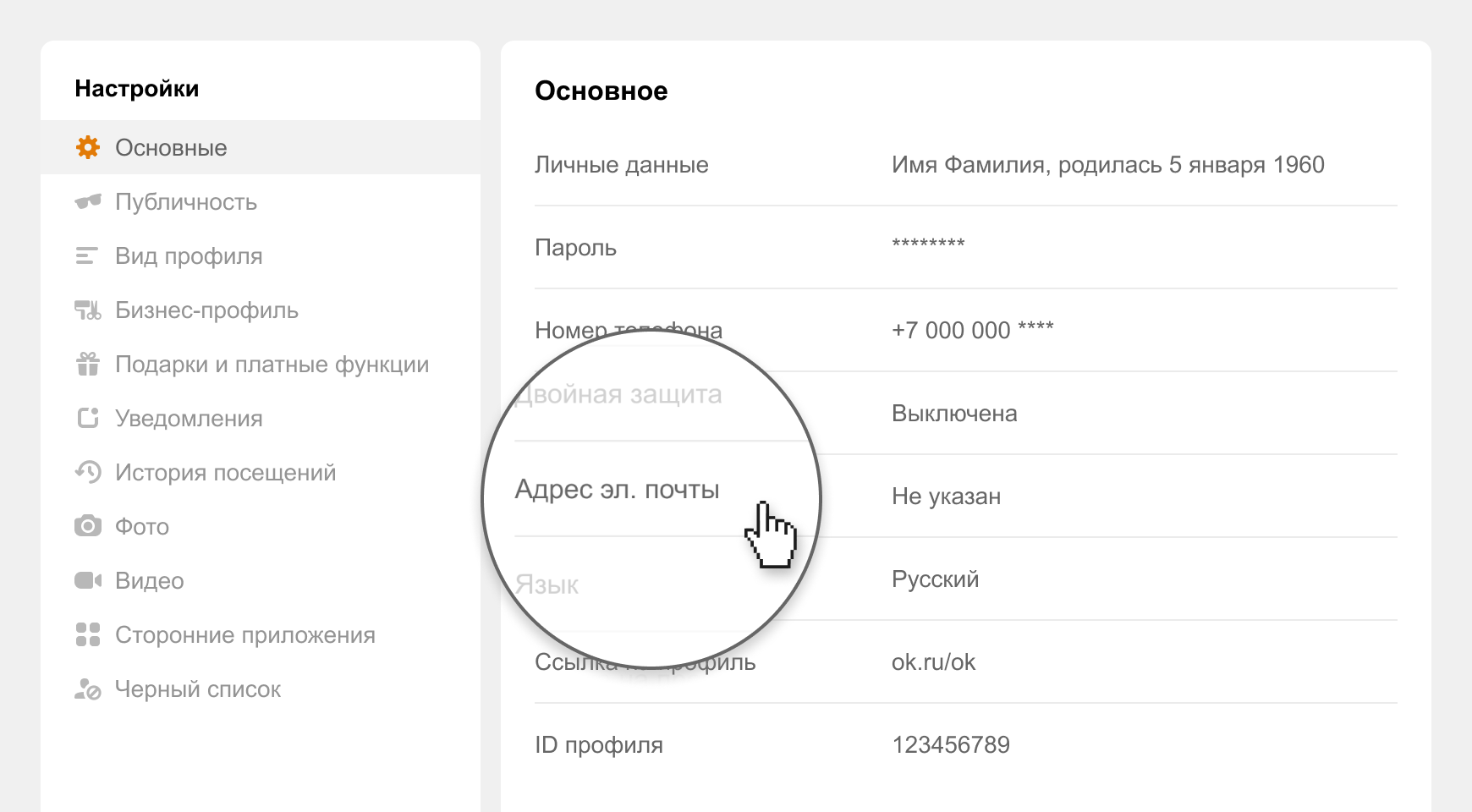Open the Черный список section
The width and height of the screenshot is (1472, 812).
pyautogui.click(x=261, y=689)
